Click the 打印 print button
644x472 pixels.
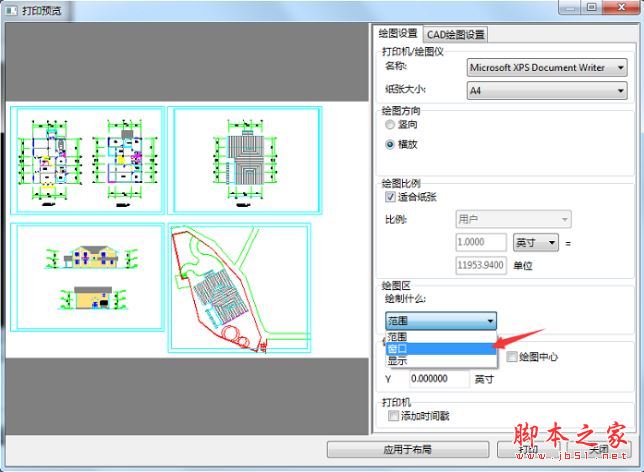pos(528,449)
